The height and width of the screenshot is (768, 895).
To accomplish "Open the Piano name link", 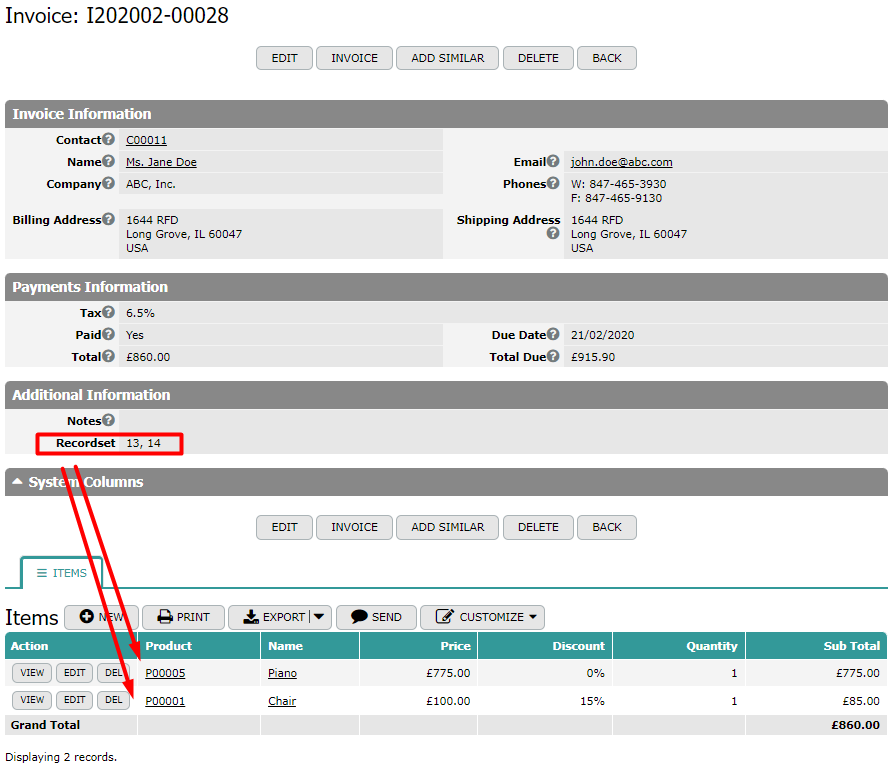I will (x=283, y=673).
